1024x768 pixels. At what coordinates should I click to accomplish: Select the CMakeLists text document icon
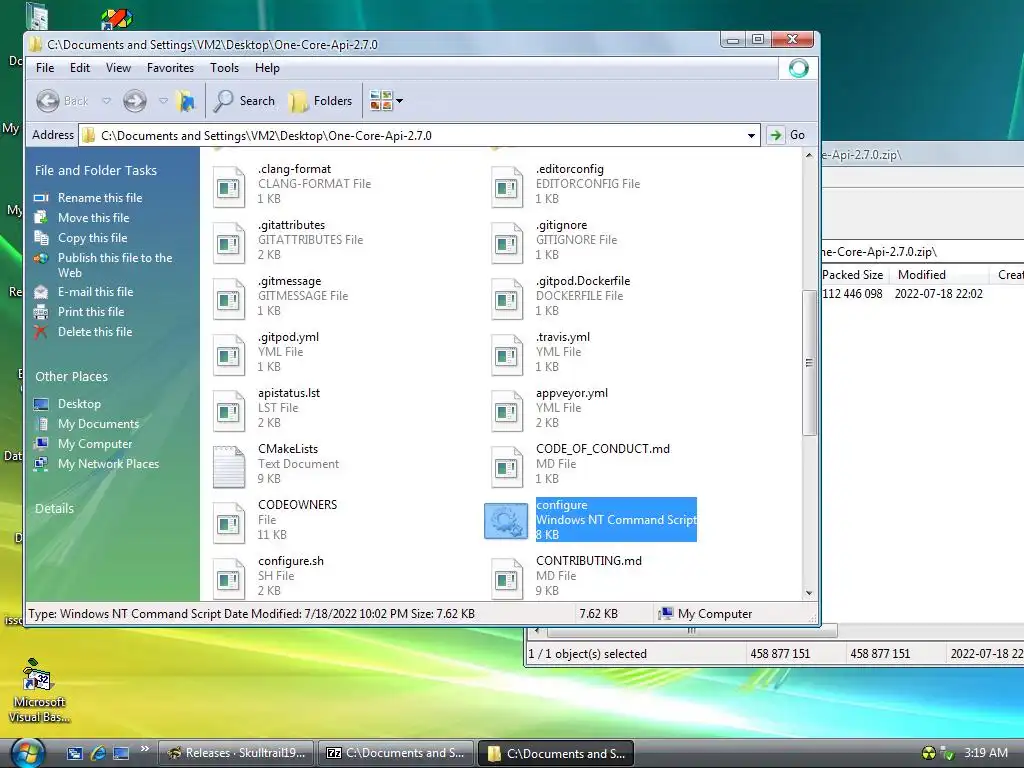[x=229, y=466]
